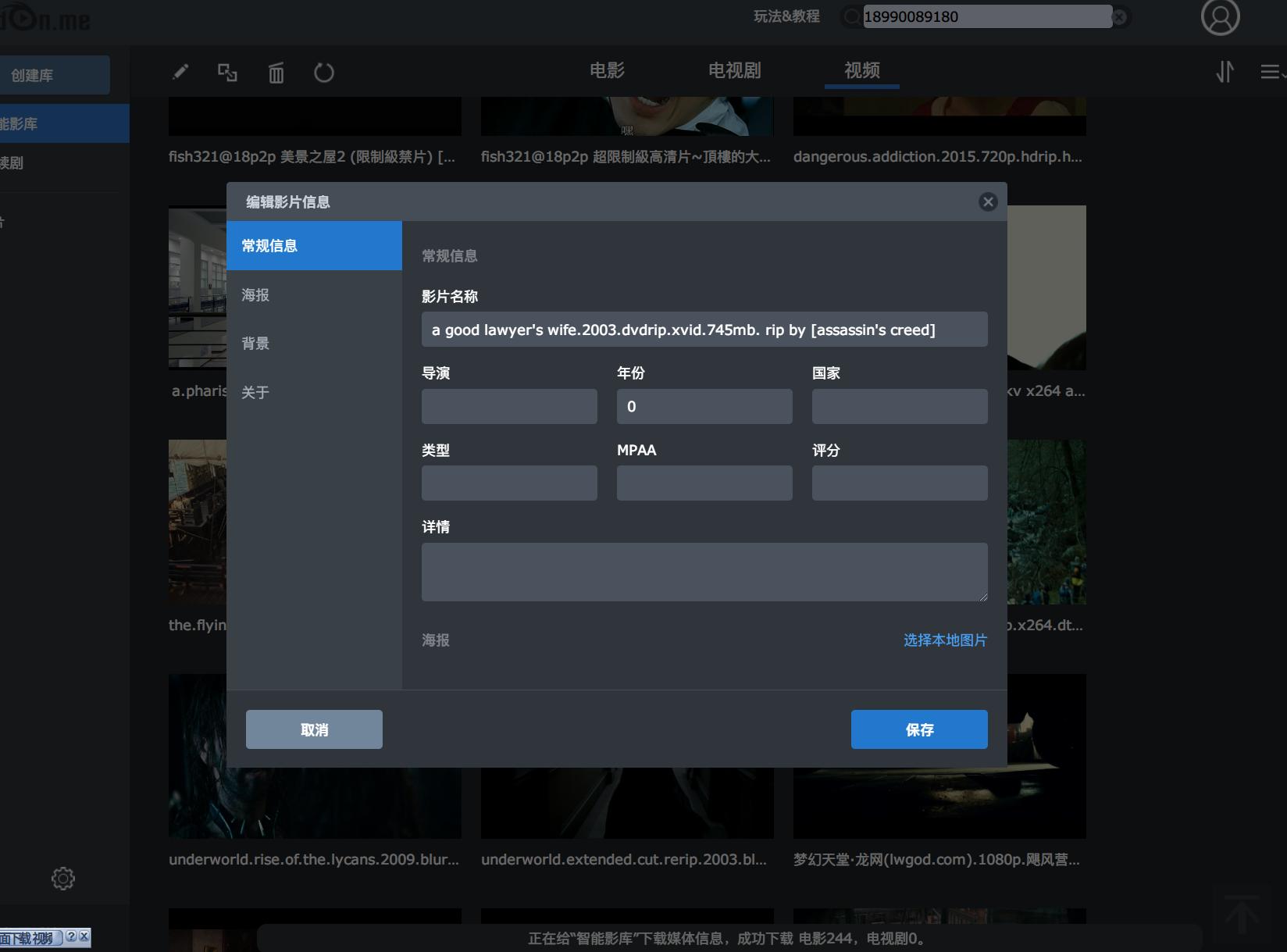Click the 影片名称 text field
Image resolution: width=1287 pixels, height=952 pixels.
704,330
